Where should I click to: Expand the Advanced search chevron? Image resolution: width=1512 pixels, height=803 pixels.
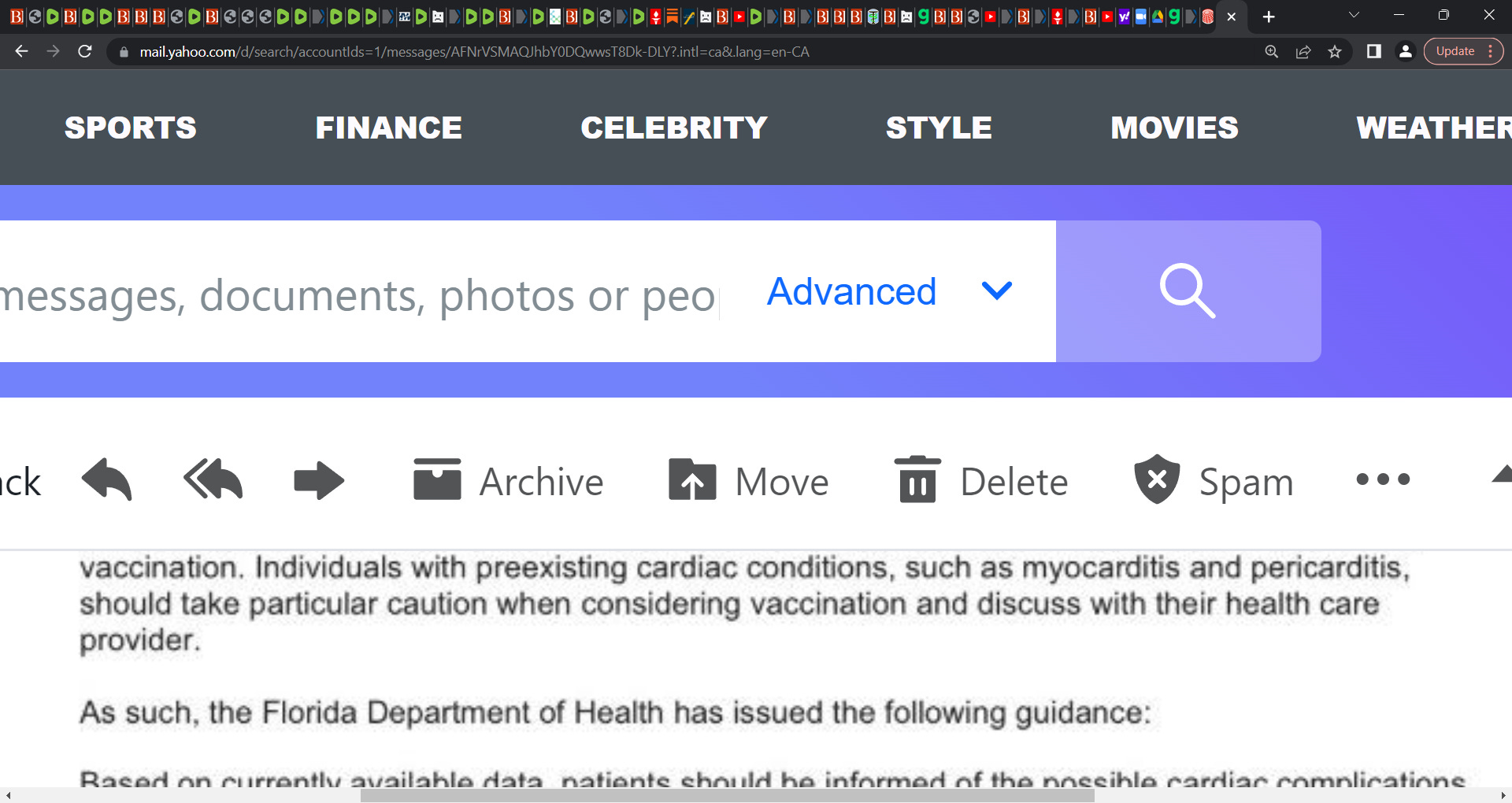[997, 291]
